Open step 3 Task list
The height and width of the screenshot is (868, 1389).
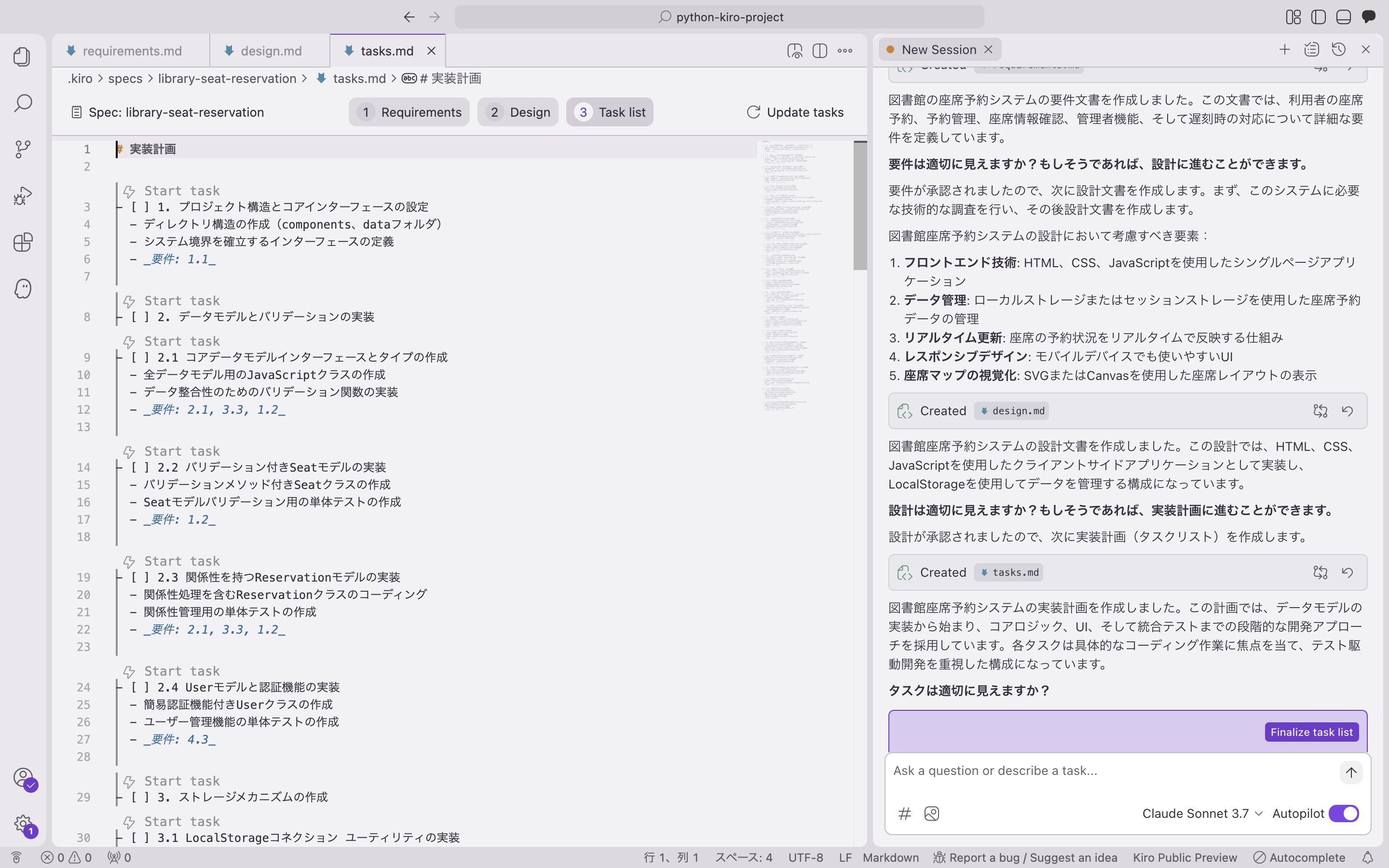tap(610, 112)
